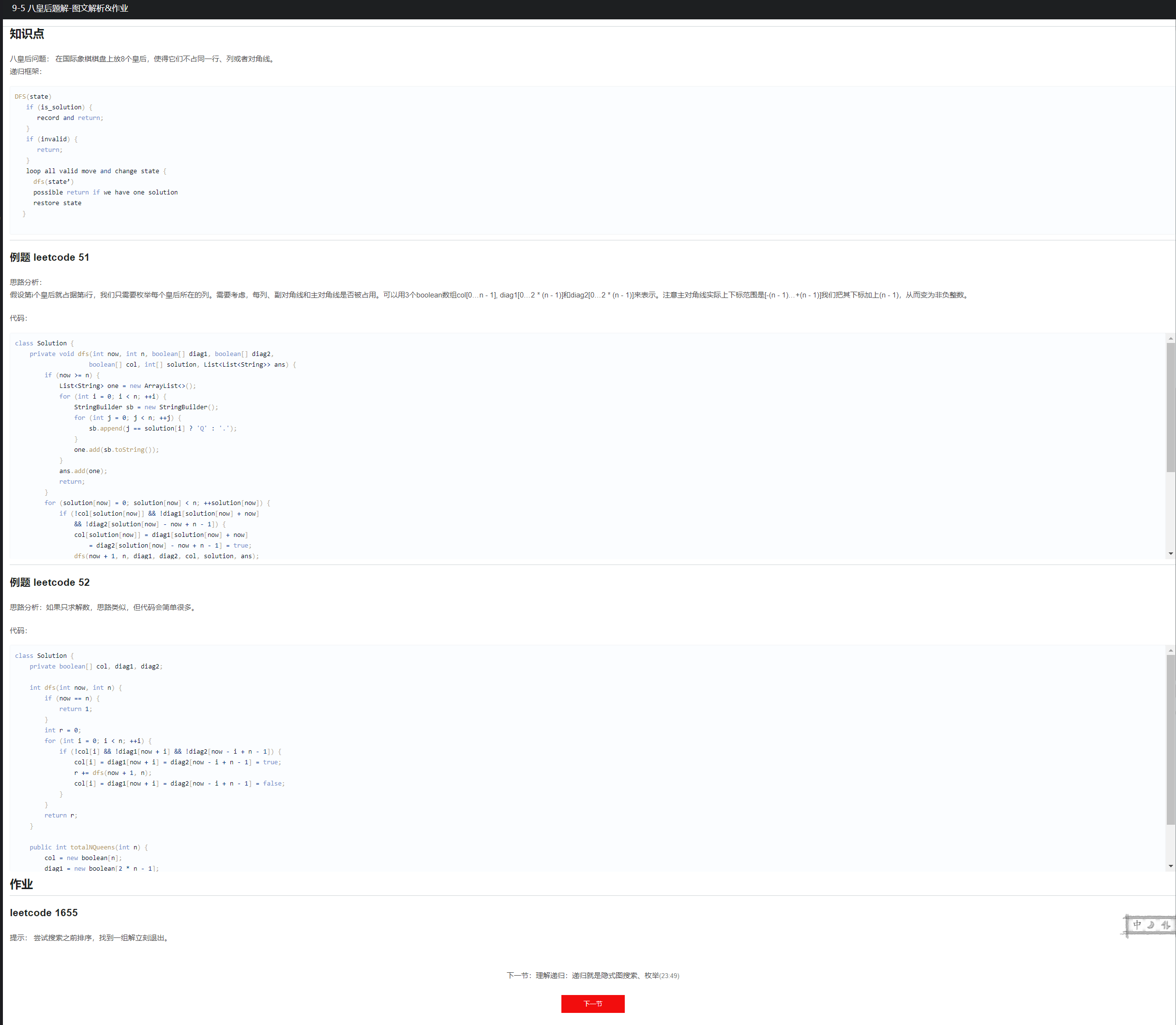Click down arrow of leetcode 51 code scrollbar
Viewport: 1176px width, 1025px height.
1170,554
